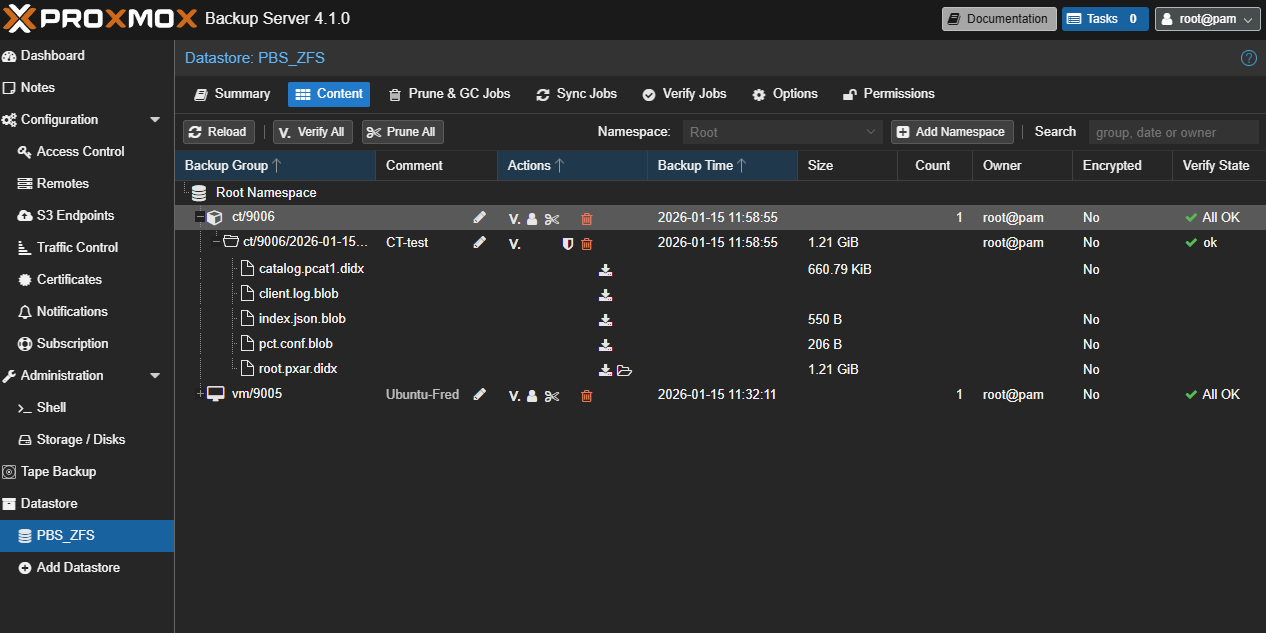
Task: Open the Permissions tab
Action: point(888,94)
